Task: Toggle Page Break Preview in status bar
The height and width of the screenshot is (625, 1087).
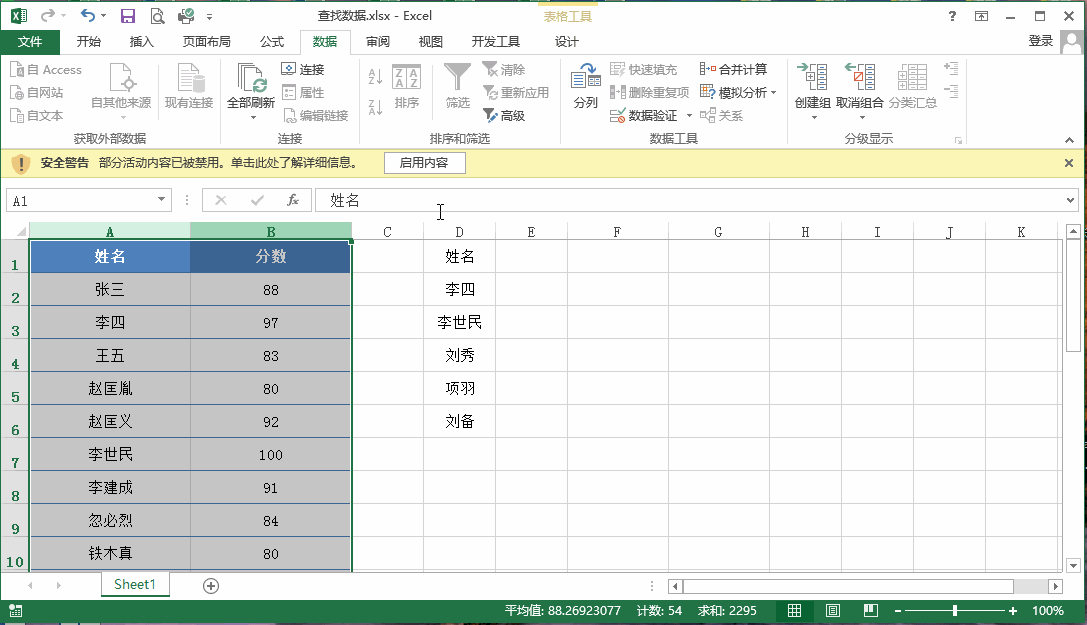Action: (869, 610)
